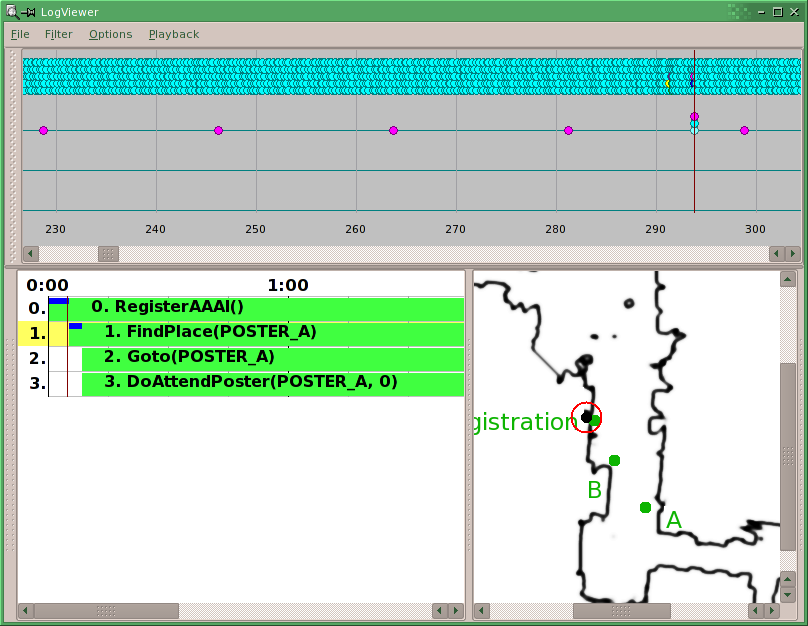Click map vertical scrollbar thumb

788,457
